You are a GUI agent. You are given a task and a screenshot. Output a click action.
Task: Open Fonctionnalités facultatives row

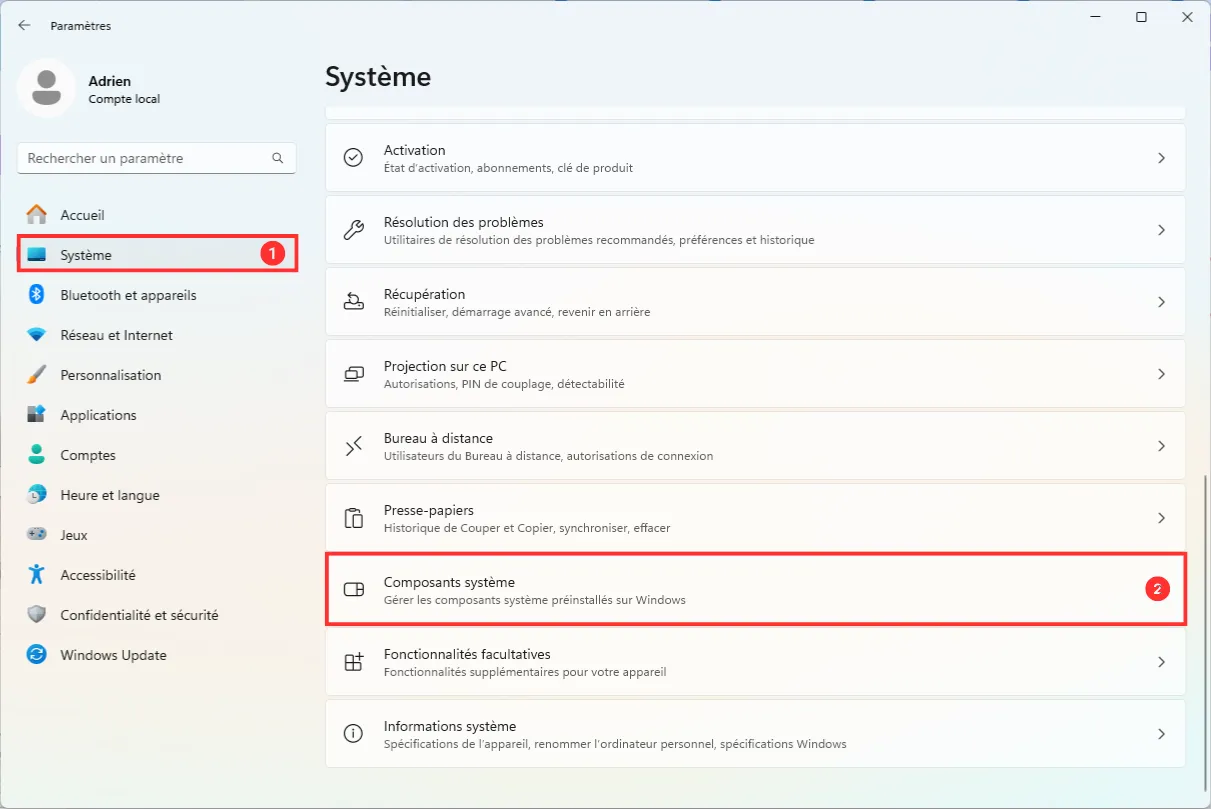(x=755, y=662)
